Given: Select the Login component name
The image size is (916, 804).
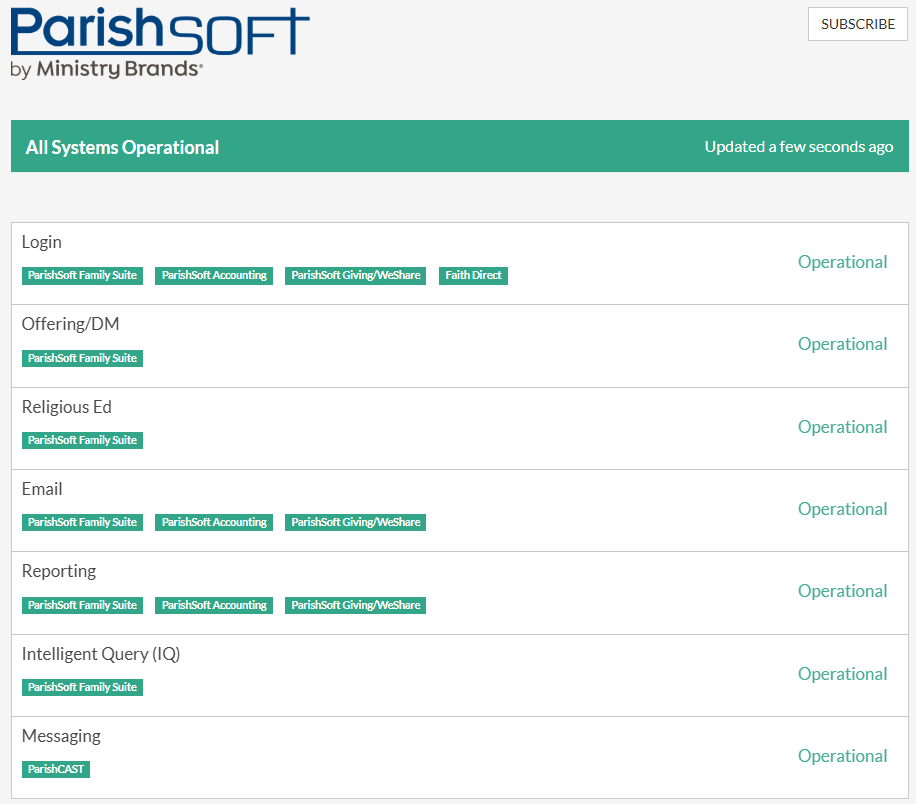Looking at the screenshot, I should click(41, 242).
